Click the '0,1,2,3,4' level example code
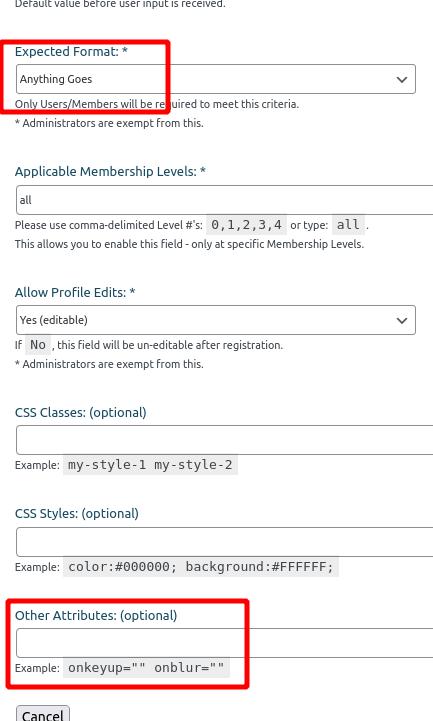 pos(246,225)
